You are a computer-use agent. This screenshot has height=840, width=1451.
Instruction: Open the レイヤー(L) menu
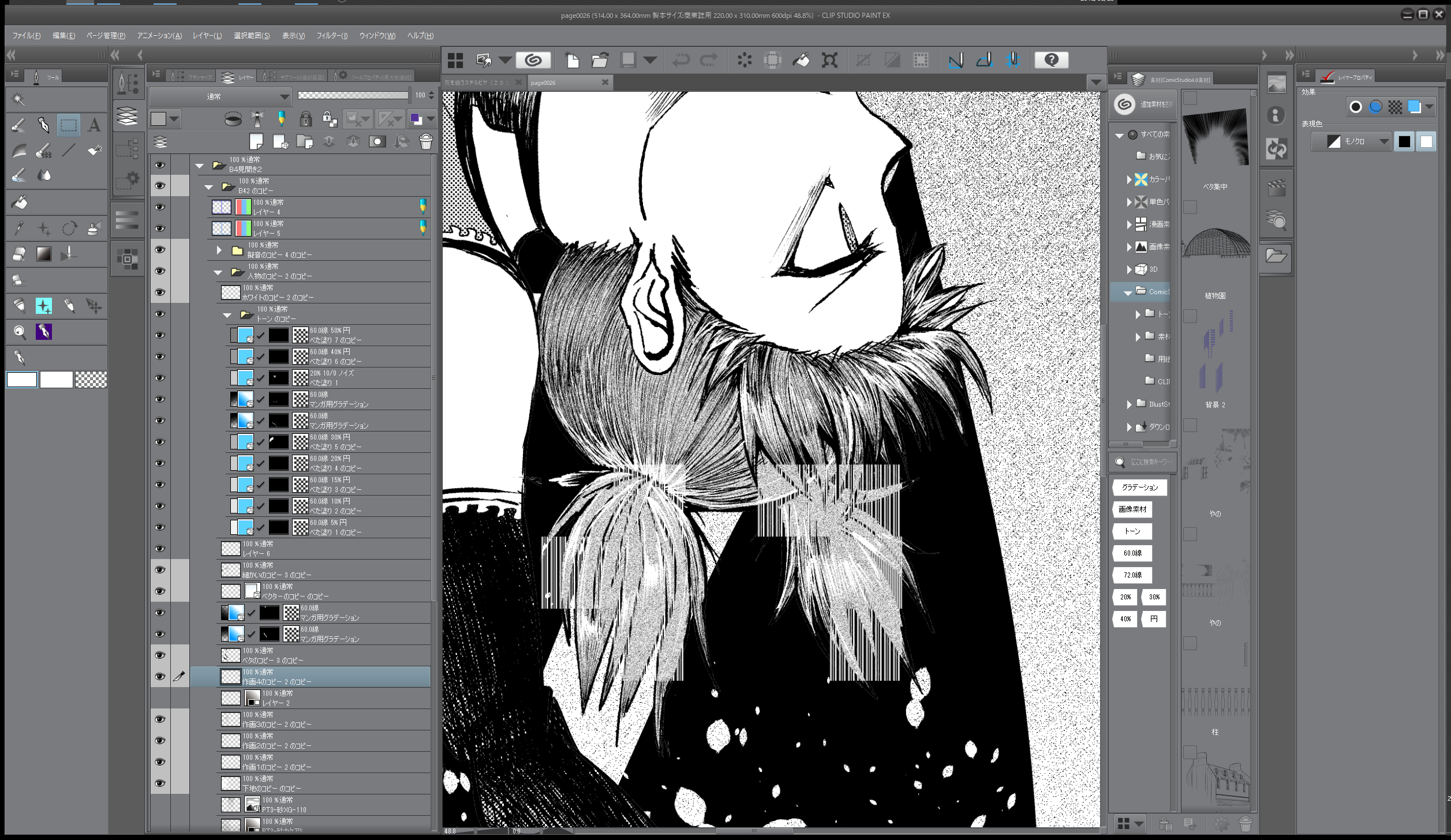pyautogui.click(x=207, y=36)
